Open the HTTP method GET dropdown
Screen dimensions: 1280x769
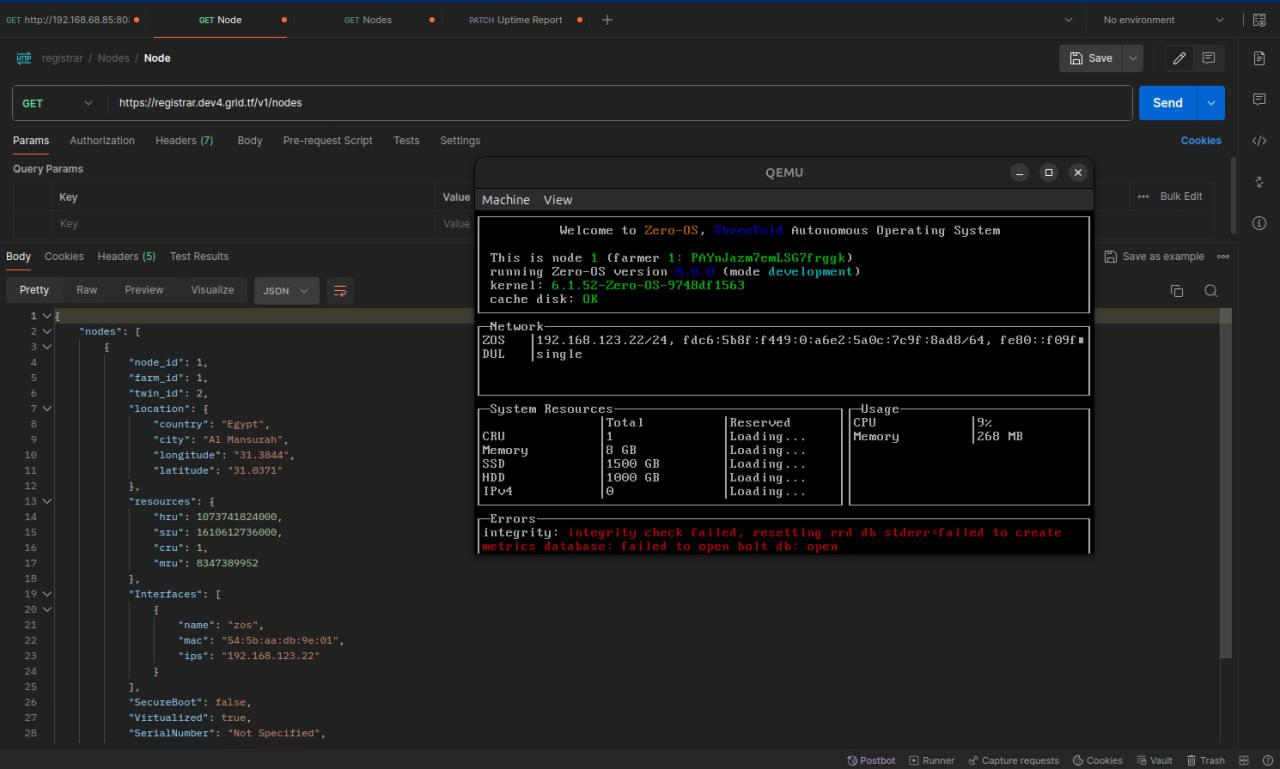point(60,103)
